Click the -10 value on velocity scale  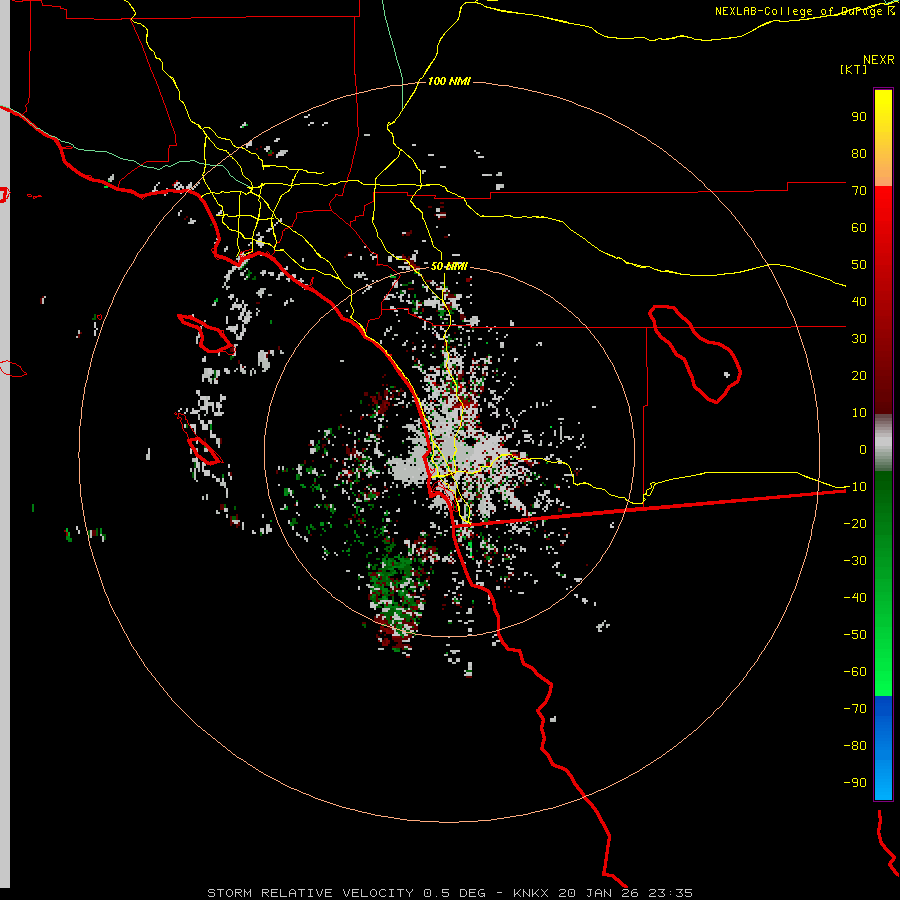855,487
